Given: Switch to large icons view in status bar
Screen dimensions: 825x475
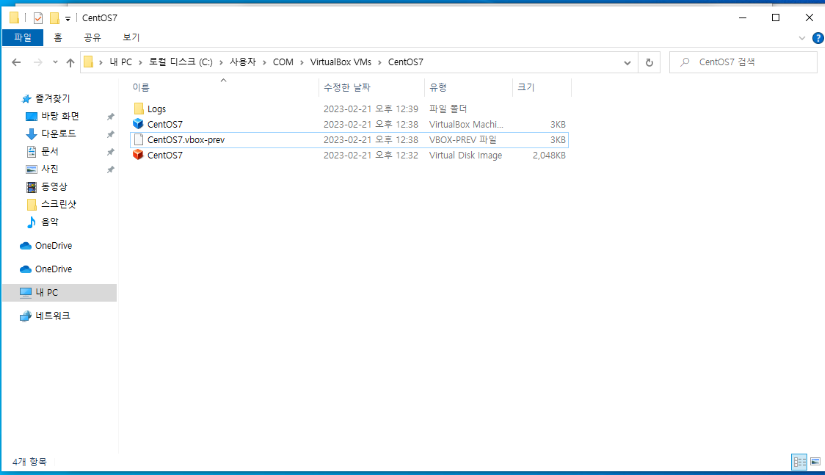Looking at the screenshot, I should point(815,462).
